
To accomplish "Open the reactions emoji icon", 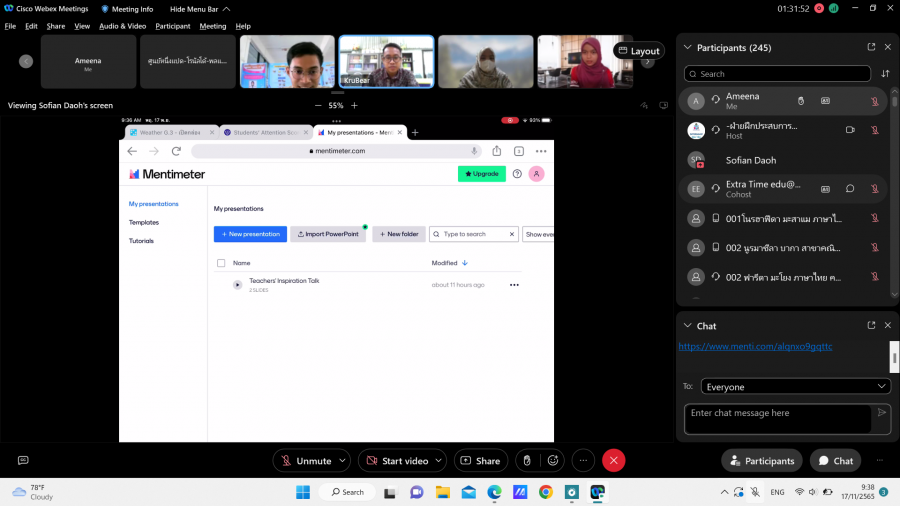I will (552, 460).
